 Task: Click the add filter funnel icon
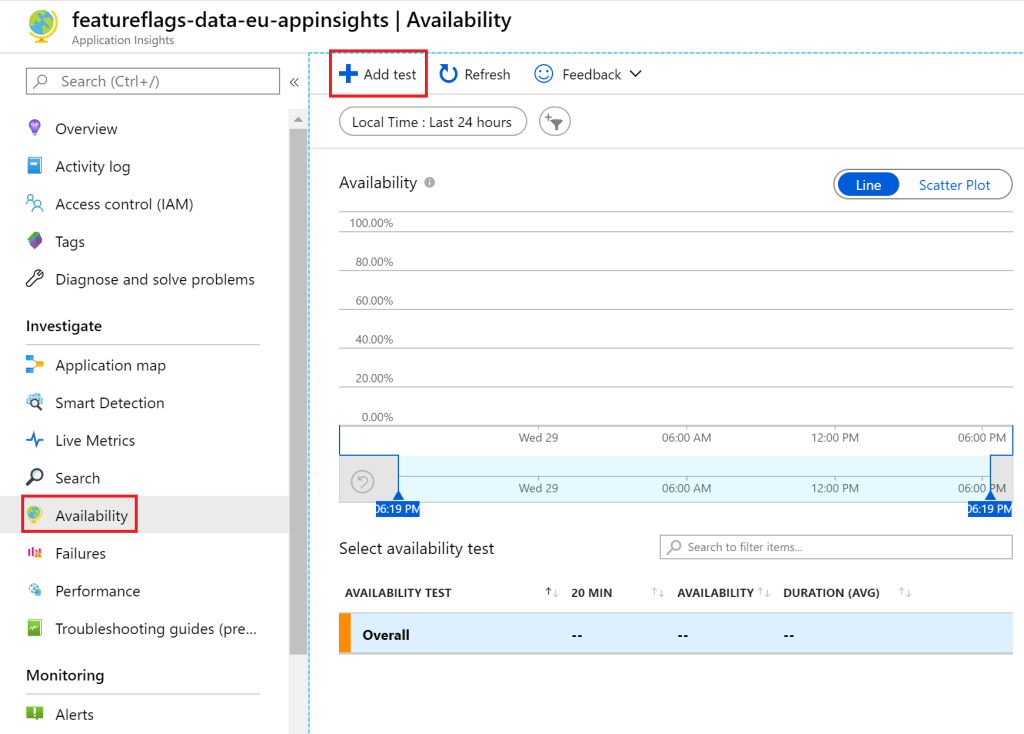point(554,122)
